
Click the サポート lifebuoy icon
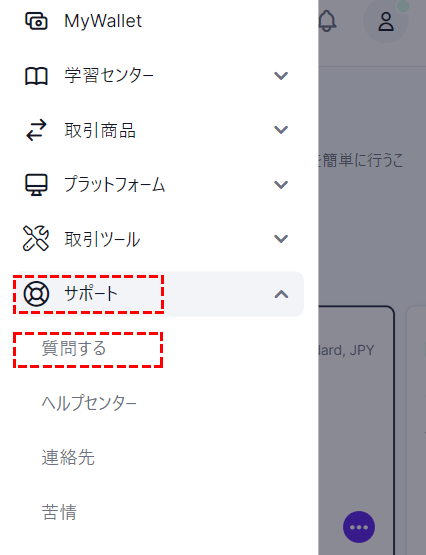[x=36, y=294]
